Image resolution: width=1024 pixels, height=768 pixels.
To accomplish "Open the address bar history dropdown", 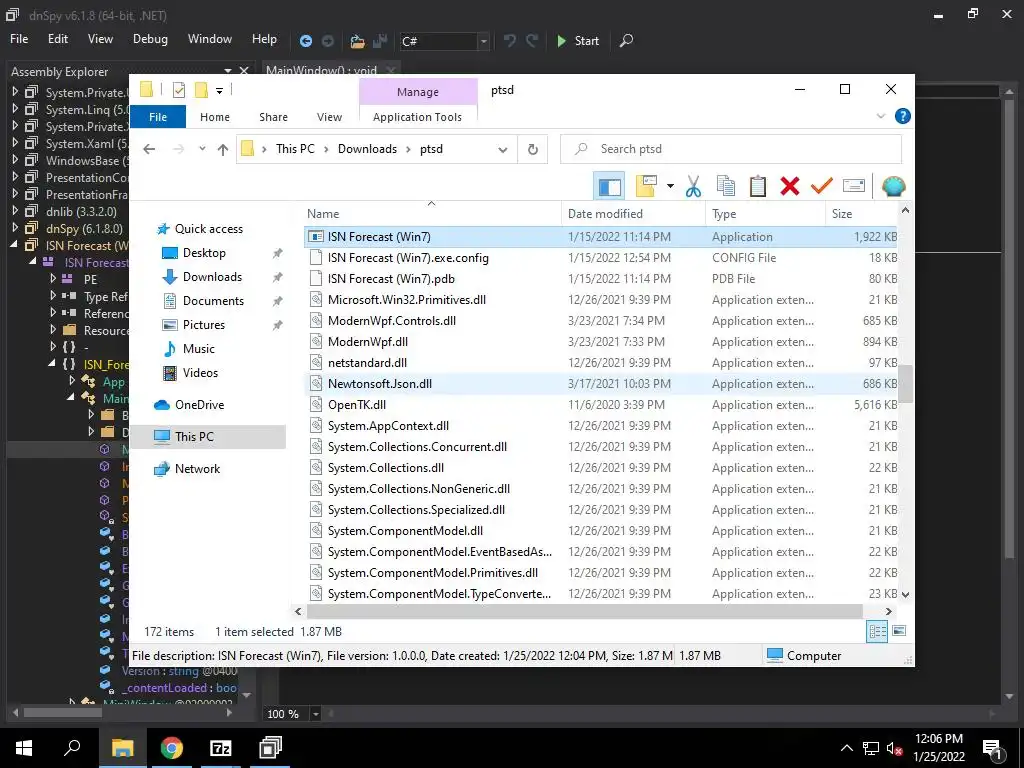I will click(x=503, y=150).
